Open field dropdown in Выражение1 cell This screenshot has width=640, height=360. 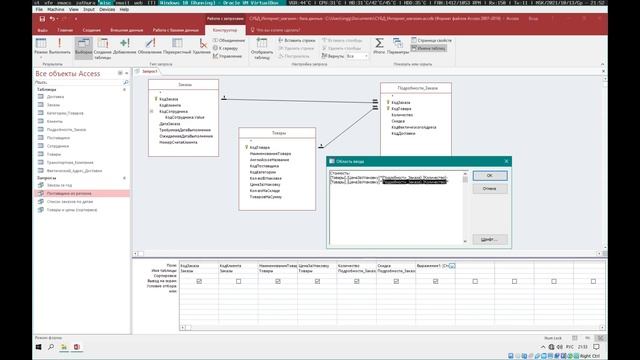pyautogui.click(x=452, y=266)
